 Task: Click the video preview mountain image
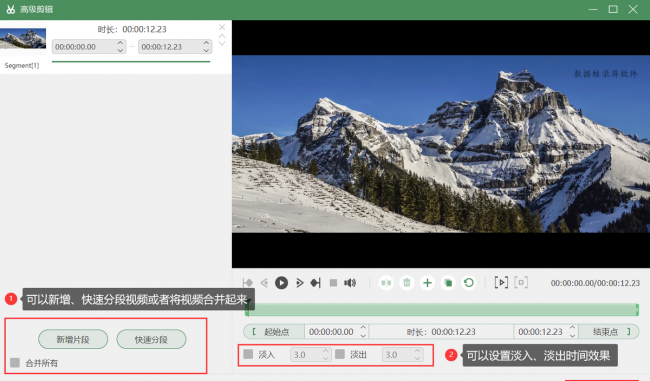click(x=441, y=144)
